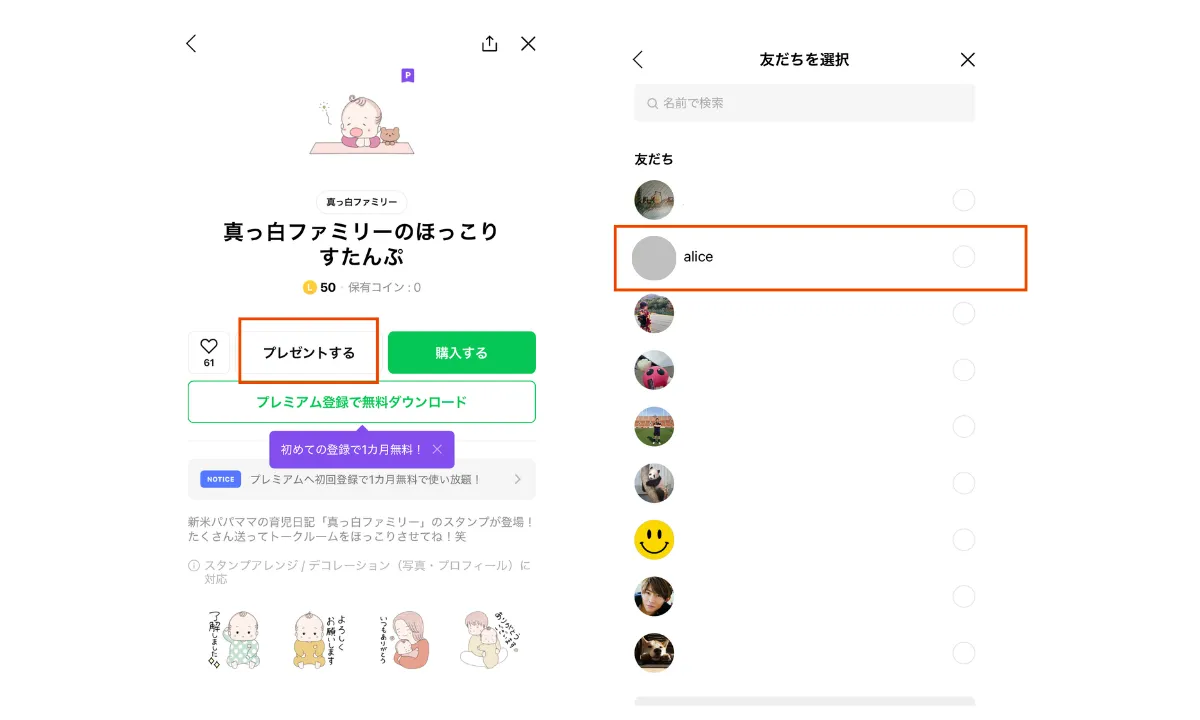Tap the 了解しました baby sticker preview
The width and height of the screenshot is (1200, 720).
[233, 638]
